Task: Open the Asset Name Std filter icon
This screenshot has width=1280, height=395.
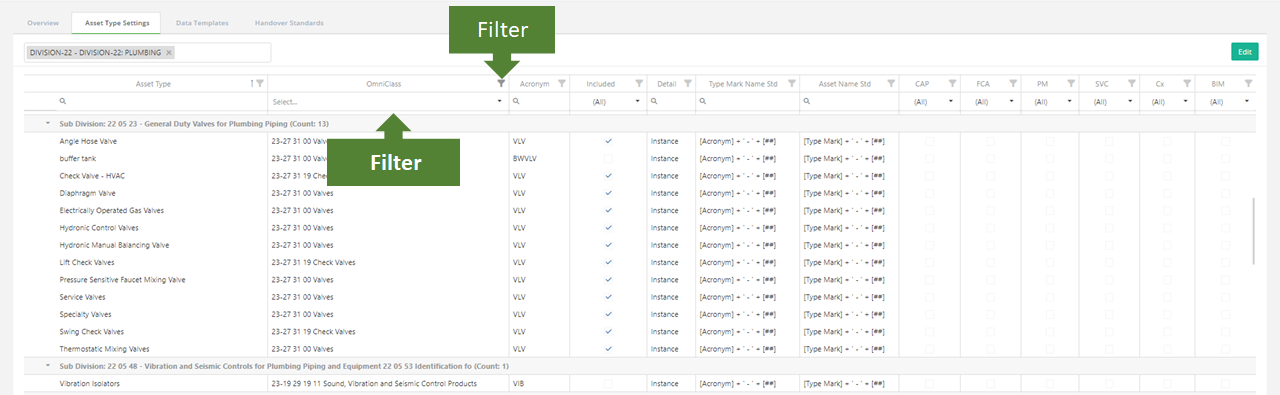Action: (891, 84)
